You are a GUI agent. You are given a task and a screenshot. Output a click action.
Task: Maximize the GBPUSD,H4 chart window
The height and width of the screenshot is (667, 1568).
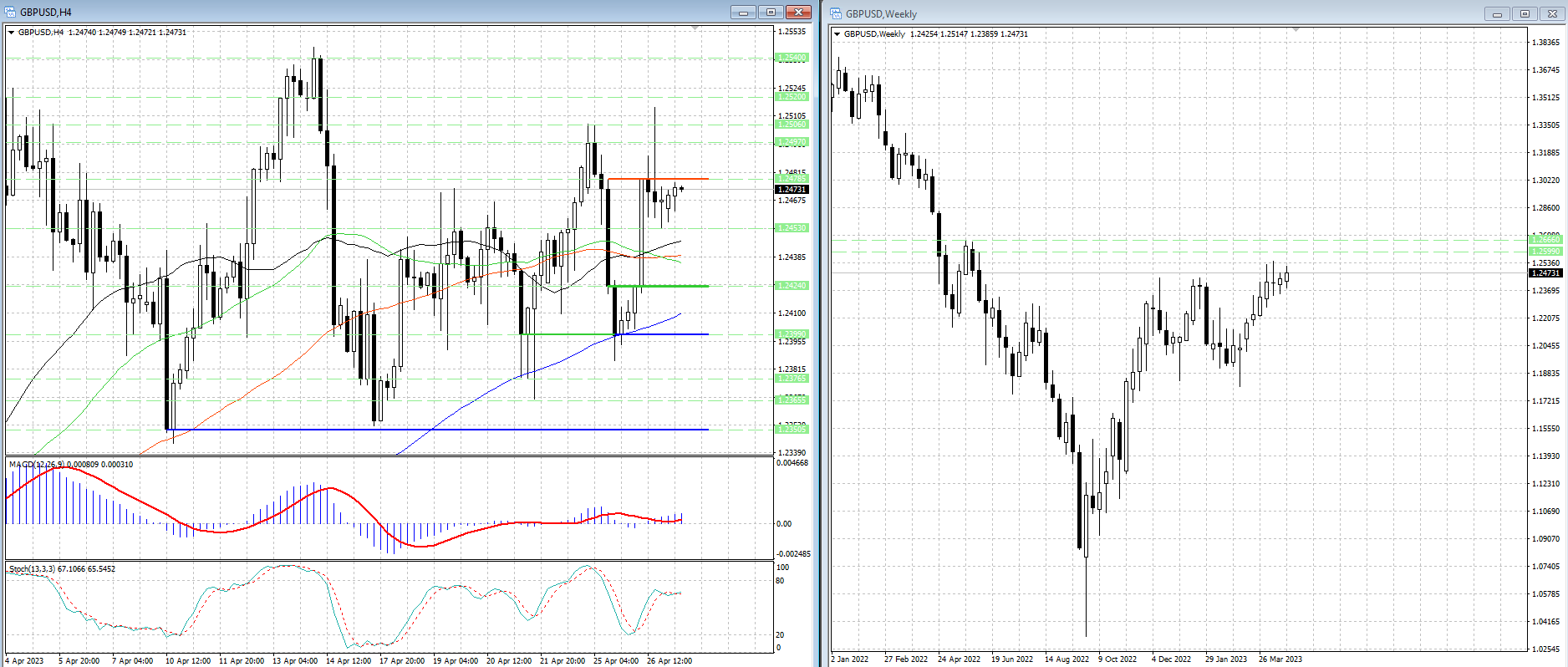[x=771, y=12]
